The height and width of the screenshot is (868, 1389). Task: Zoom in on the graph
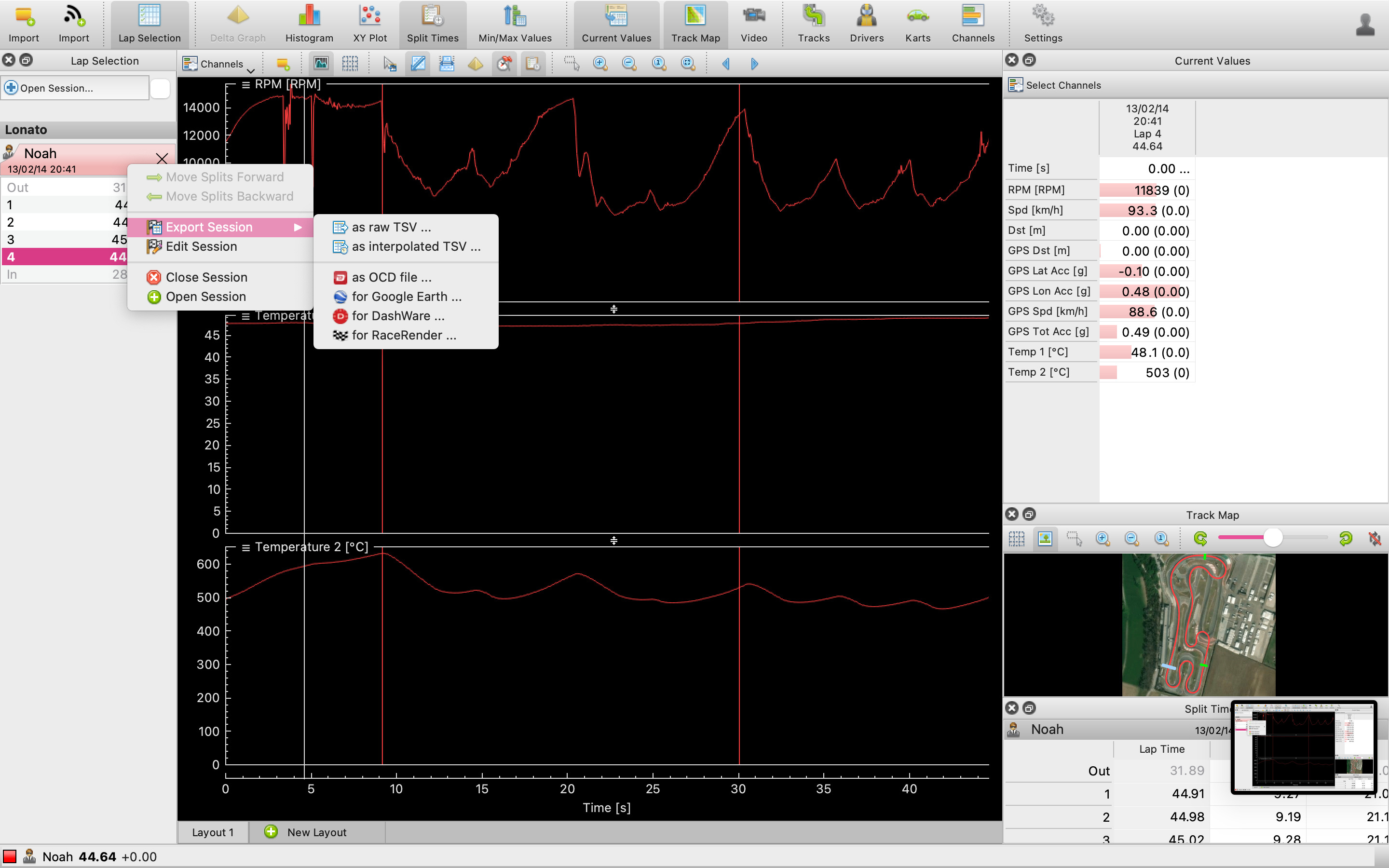click(x=600, y=64)
